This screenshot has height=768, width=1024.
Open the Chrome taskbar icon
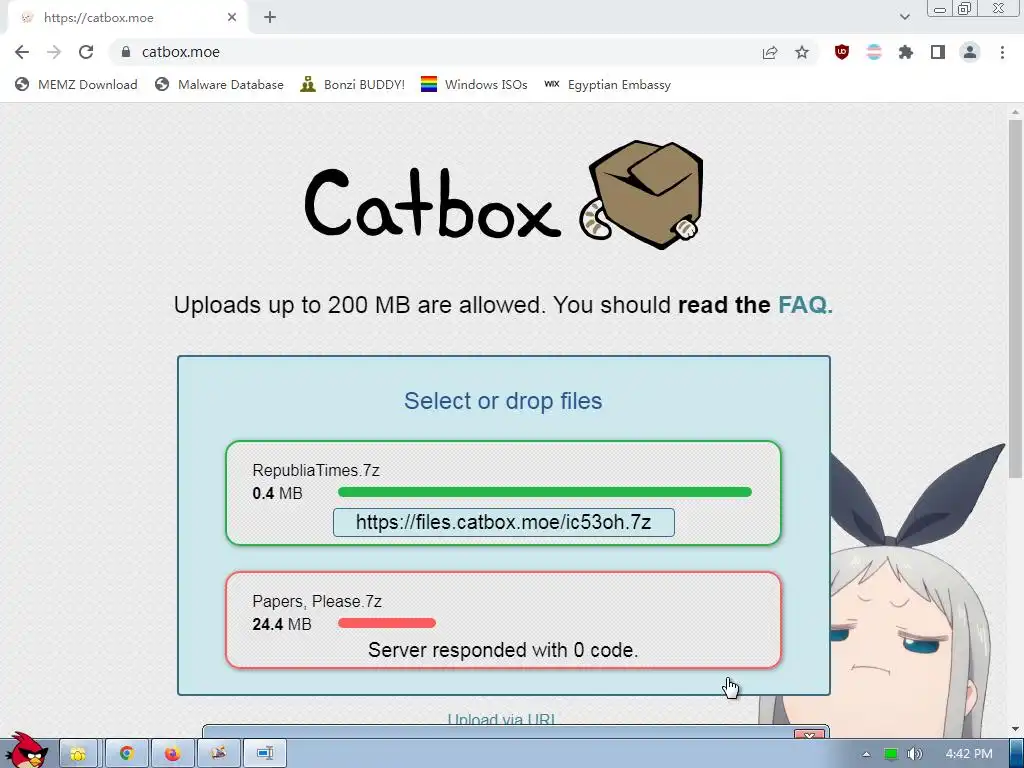[x=127, y=754]
